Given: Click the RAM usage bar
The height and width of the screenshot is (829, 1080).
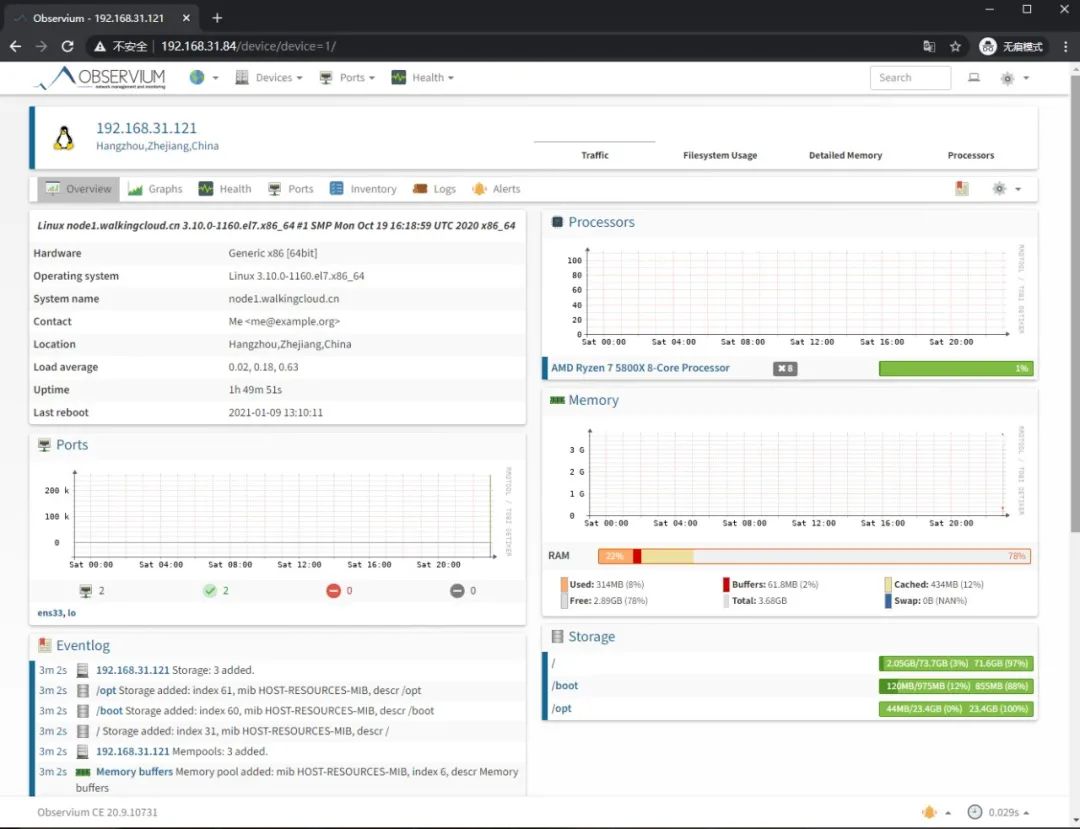Looking at the screenshot, I should tap(814, 556).
